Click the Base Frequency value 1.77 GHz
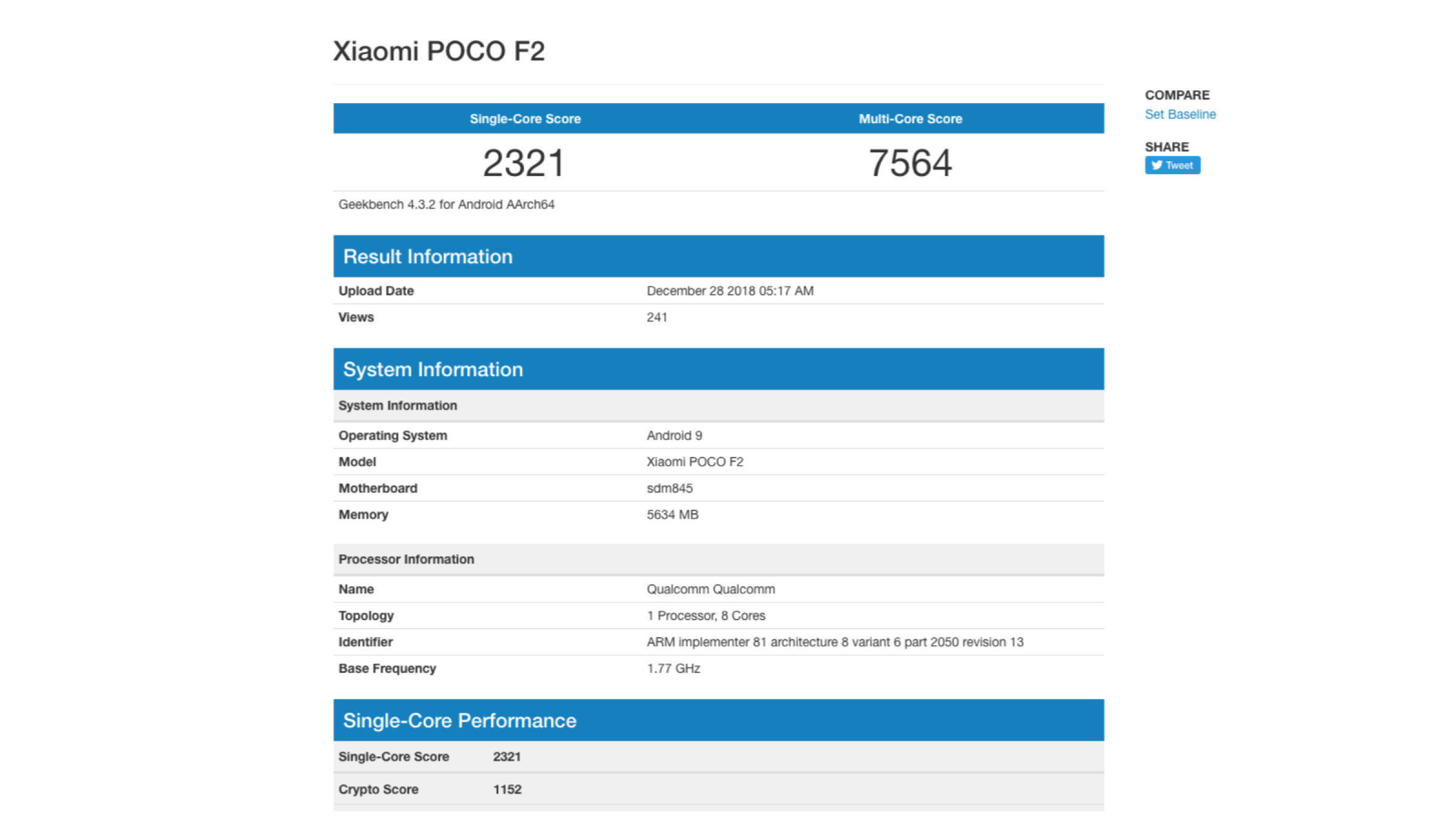This screenshot has width=1456, height=816. [x=673, y=669]
